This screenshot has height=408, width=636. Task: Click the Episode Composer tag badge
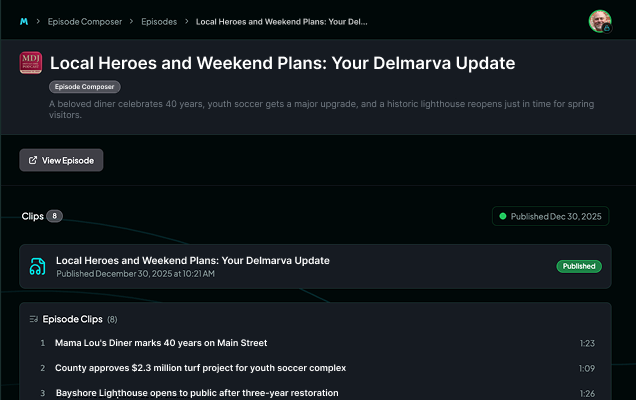(85, 87)
